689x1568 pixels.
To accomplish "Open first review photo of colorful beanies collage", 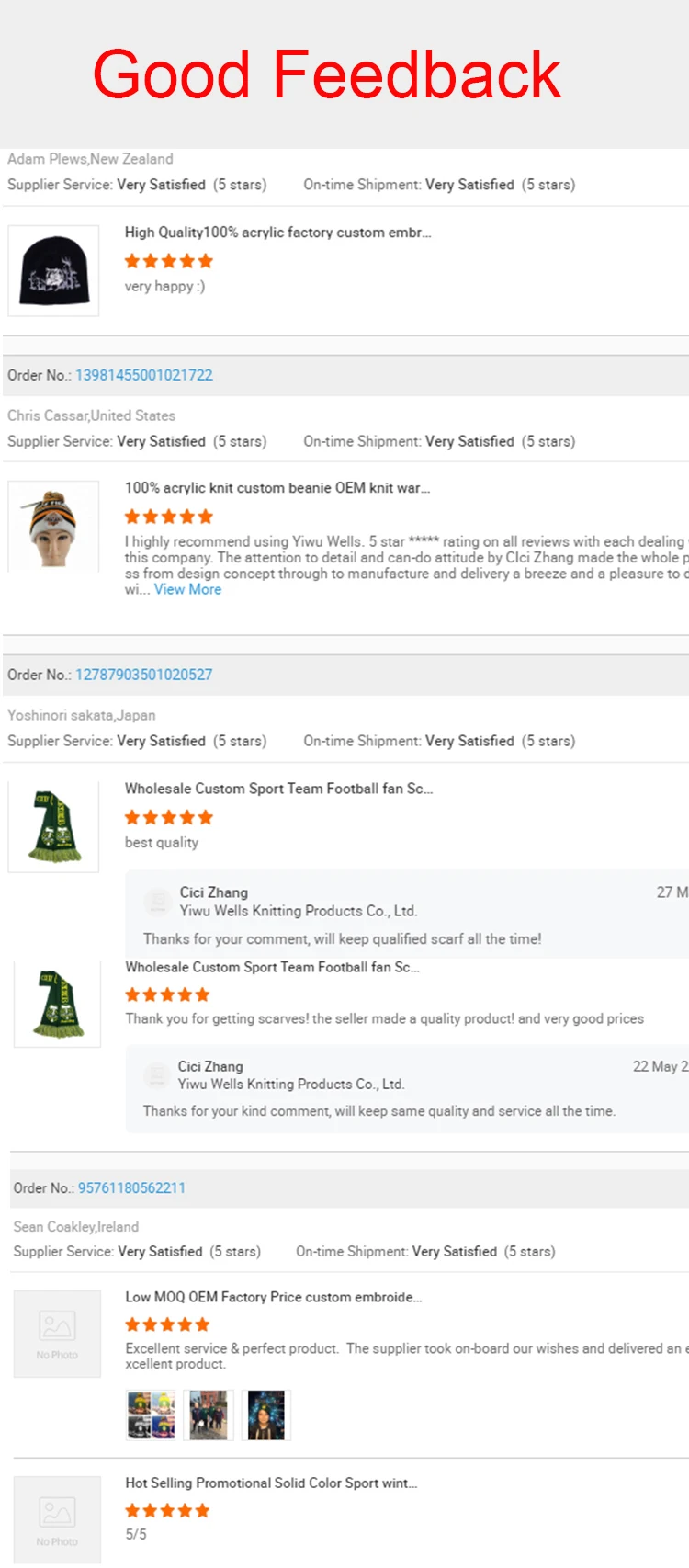I will tap(151, 1415).
